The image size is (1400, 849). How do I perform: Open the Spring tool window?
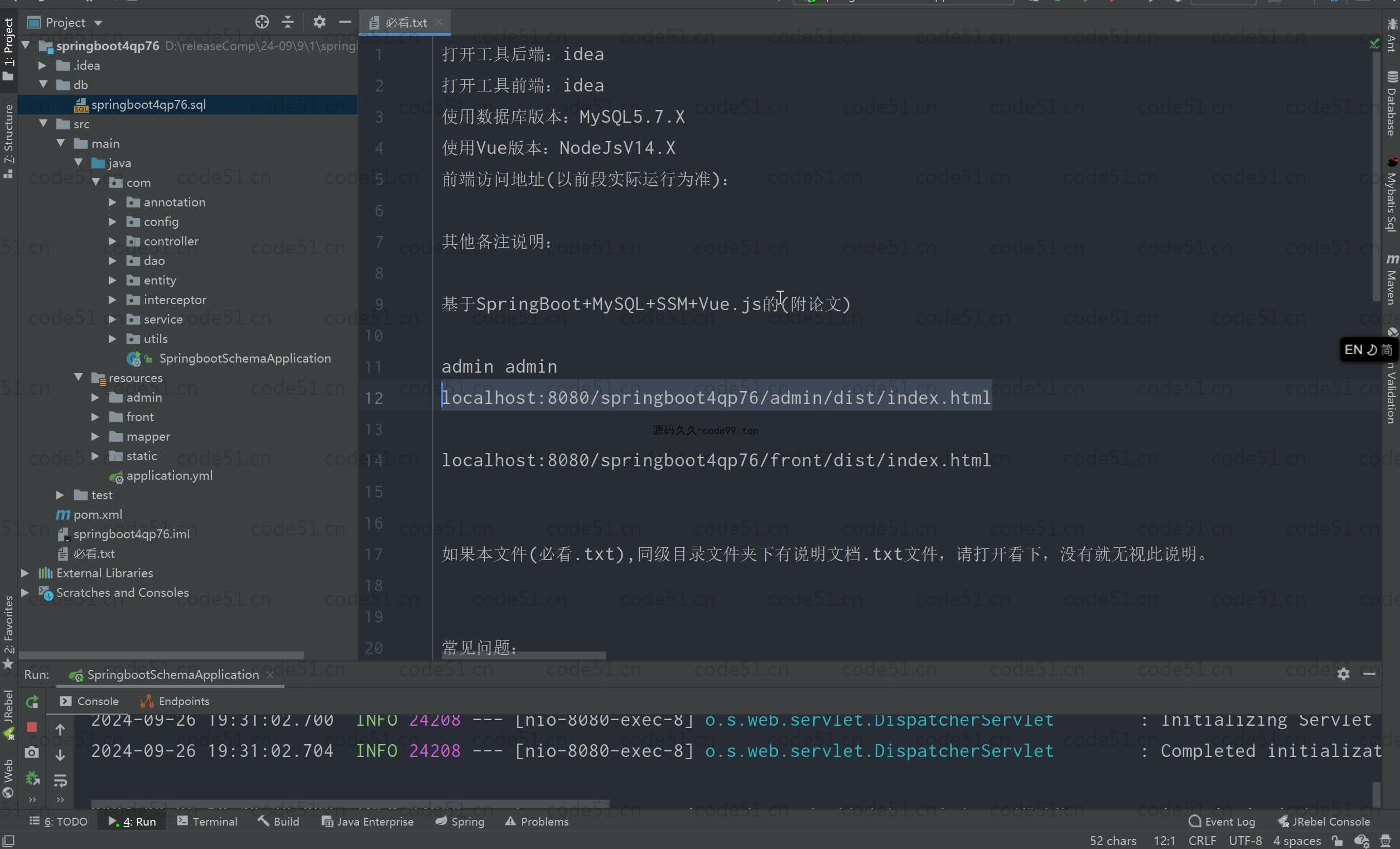[x=460, y=821]
